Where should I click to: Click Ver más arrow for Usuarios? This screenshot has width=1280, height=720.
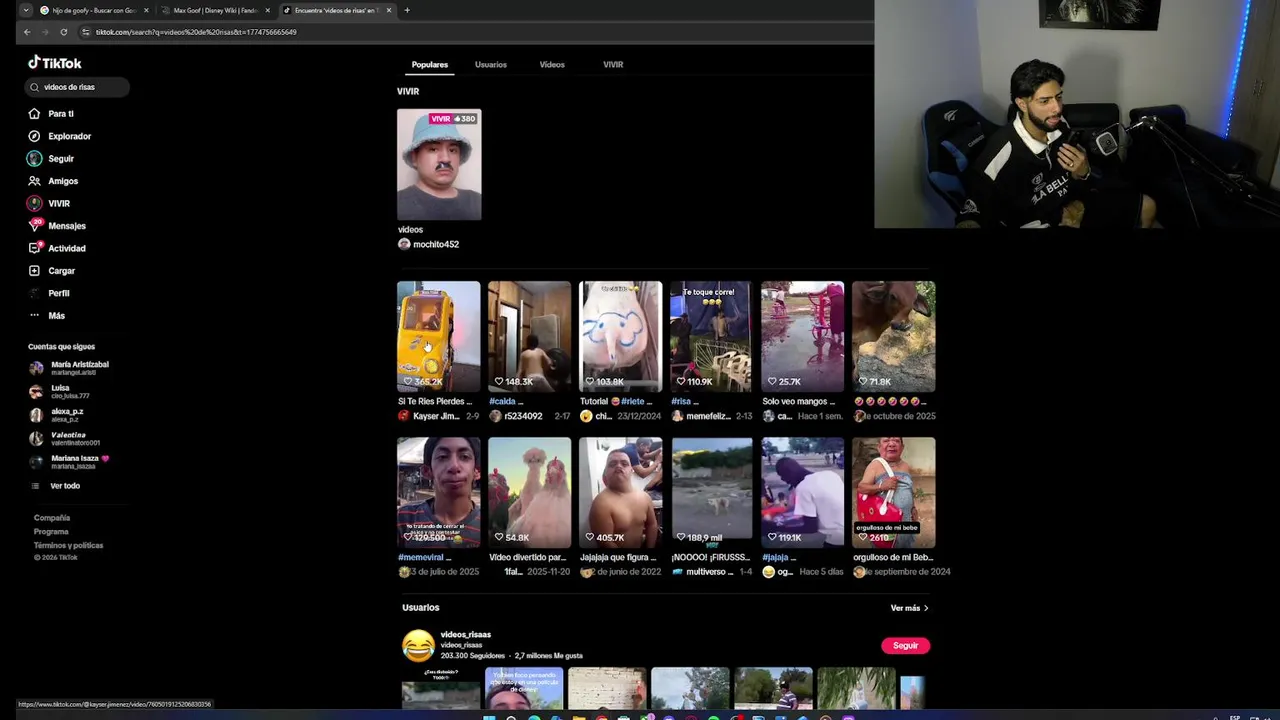click(926, 608)
